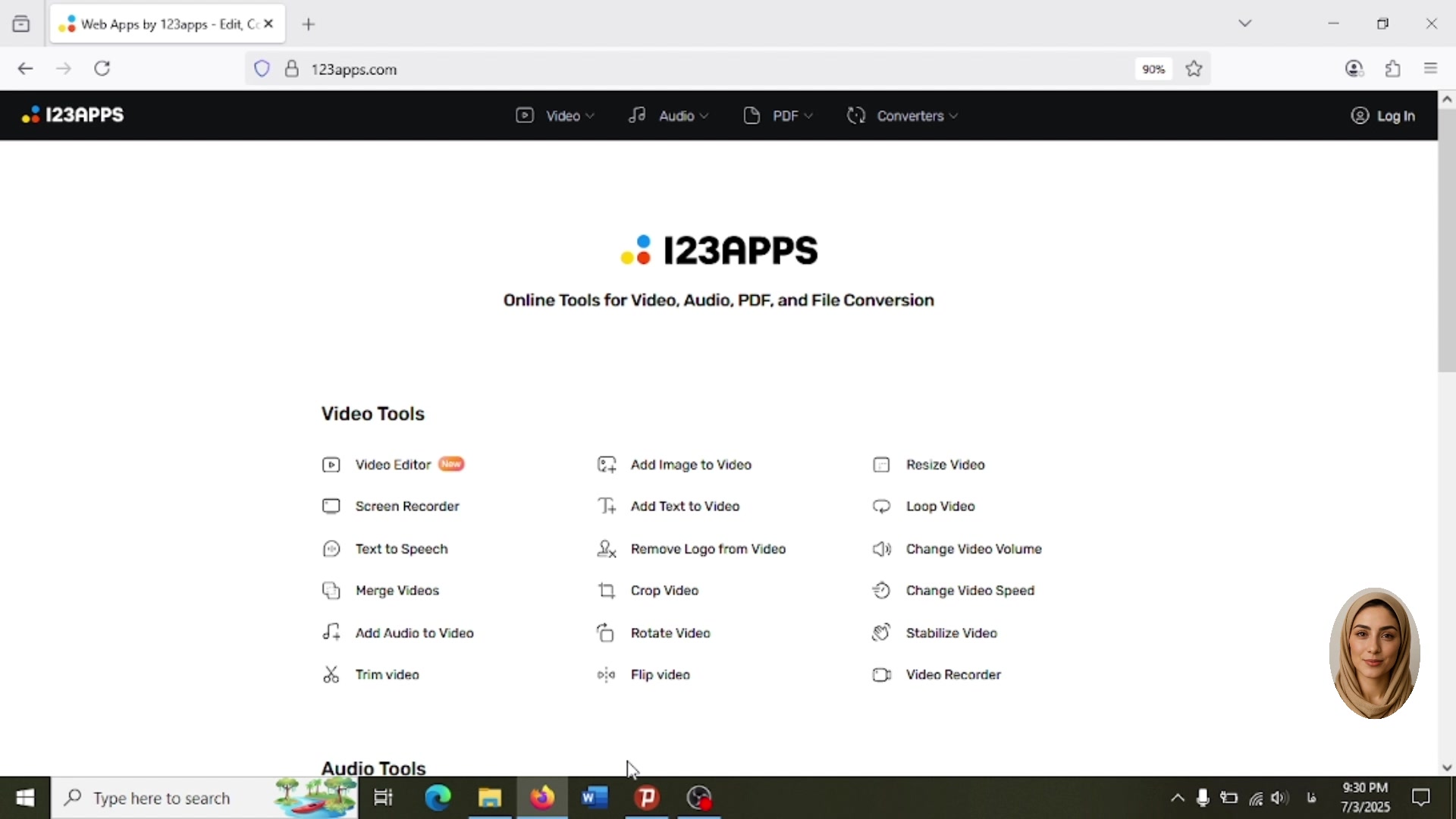
Task: Open the Screen Recorder link
Action: point(407,507)
